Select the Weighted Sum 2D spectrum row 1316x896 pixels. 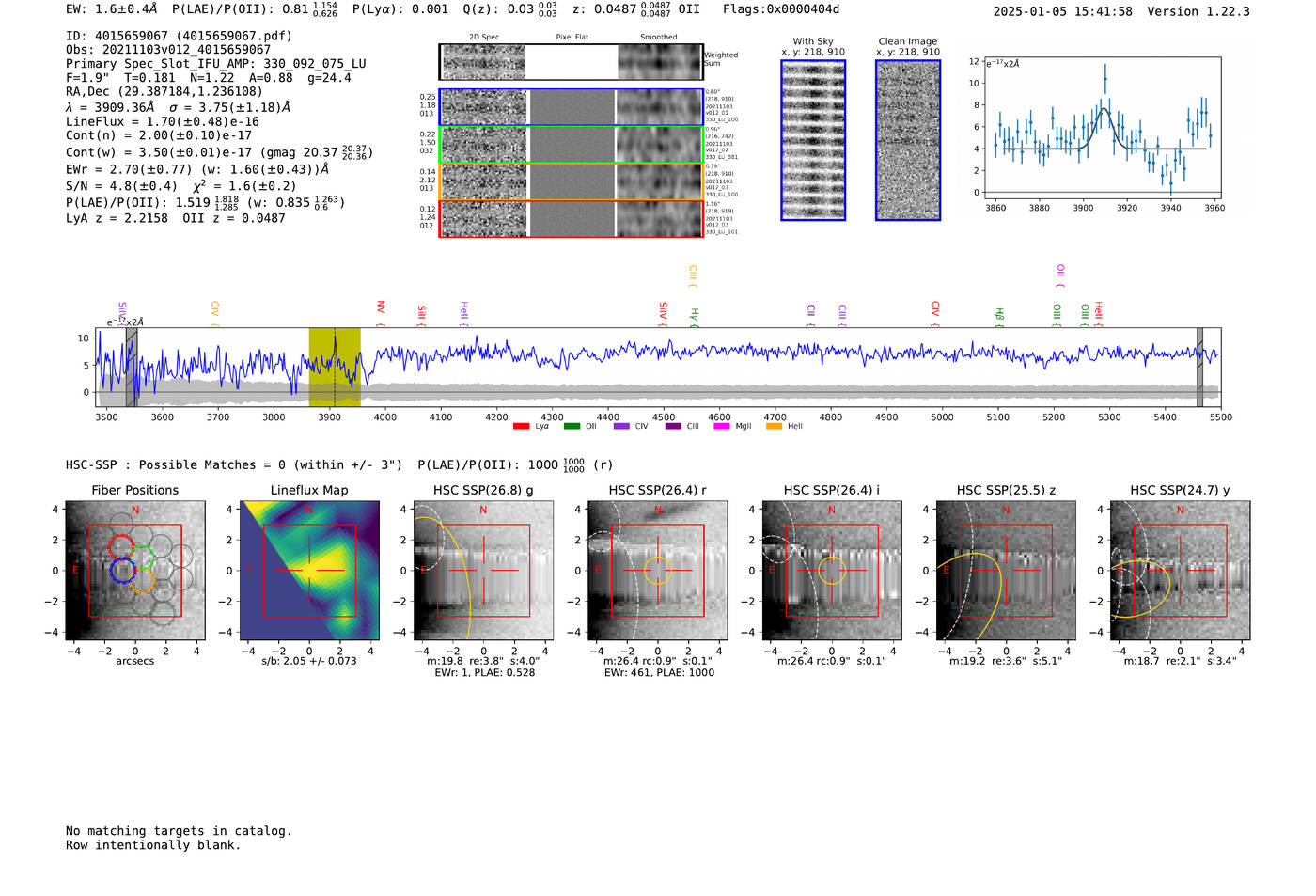click(571, 62)
